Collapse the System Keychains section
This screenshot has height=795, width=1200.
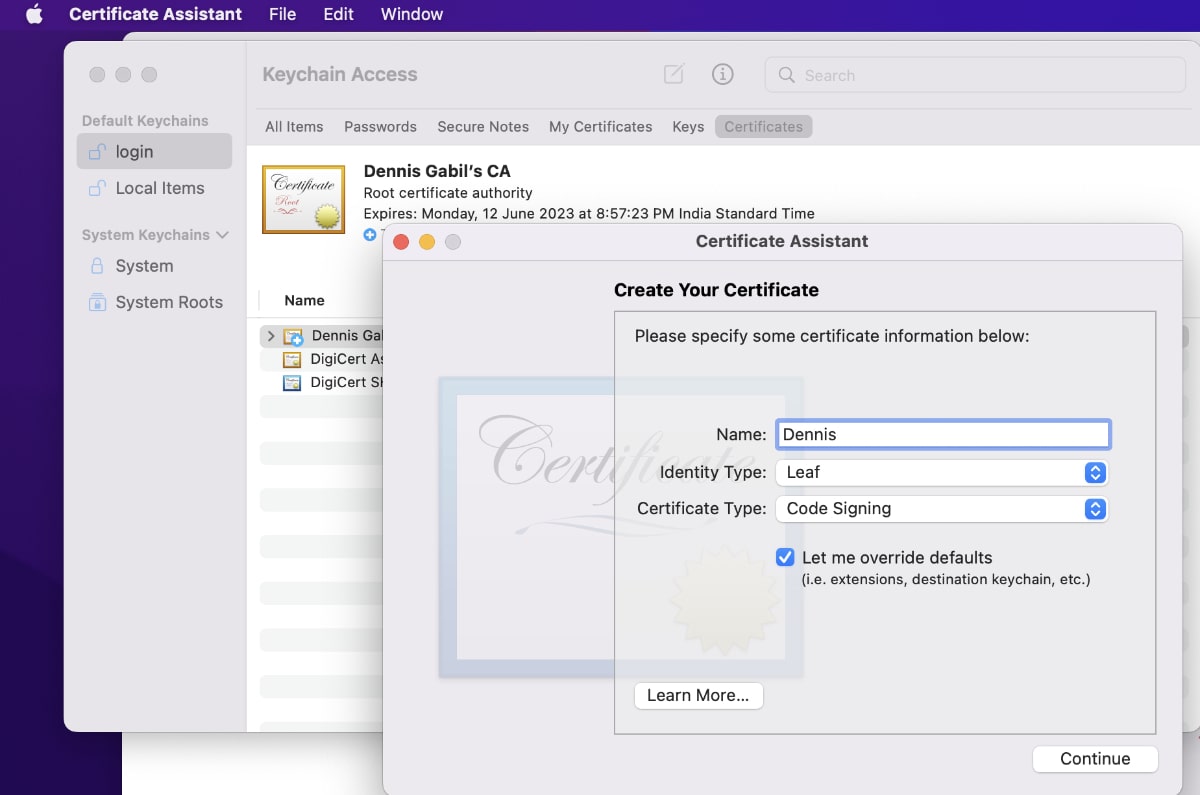click(x=222, y=235)
